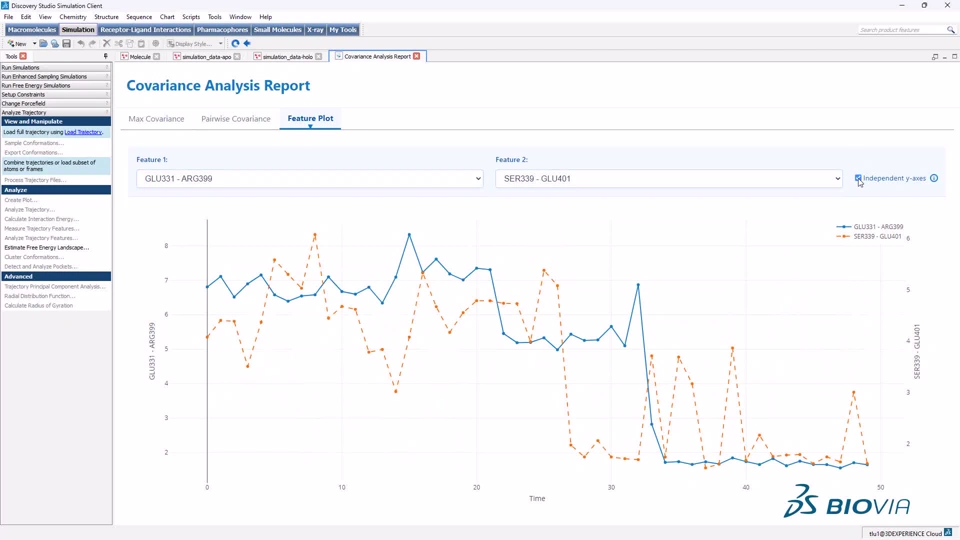Click Calculate Radius of Gyration
This screenshot has width=960, height=540.
point(39,306)
